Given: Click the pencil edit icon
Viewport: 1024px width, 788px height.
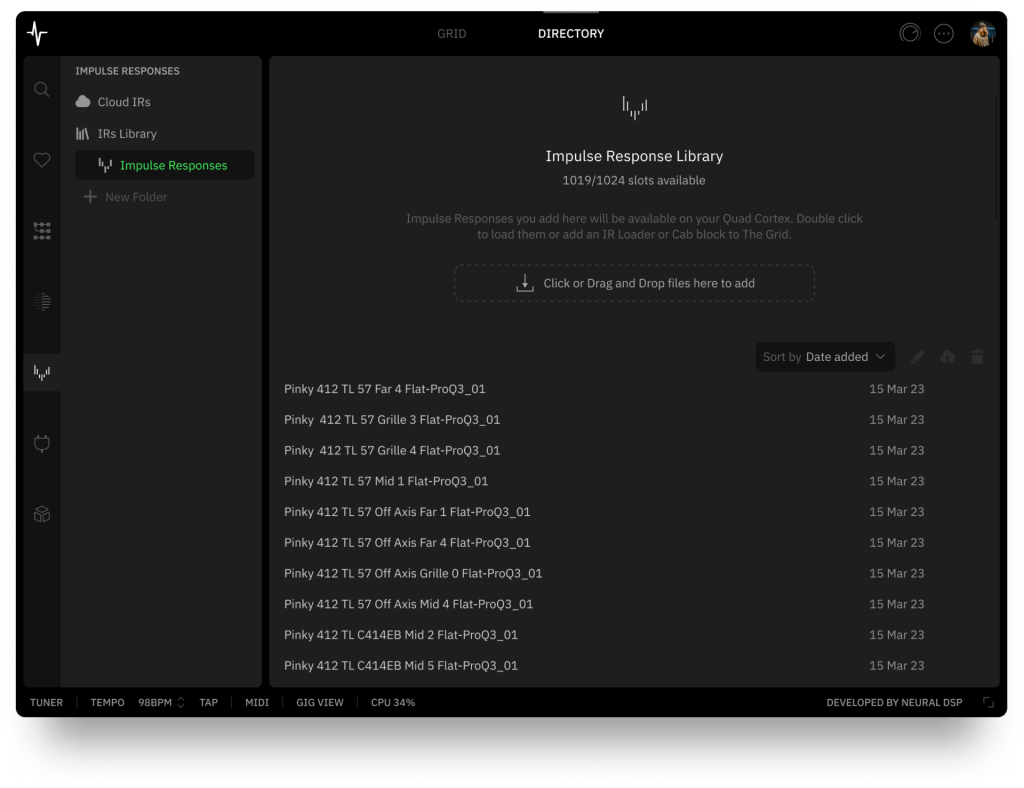Looking at the screenshot, I should 918,357.
